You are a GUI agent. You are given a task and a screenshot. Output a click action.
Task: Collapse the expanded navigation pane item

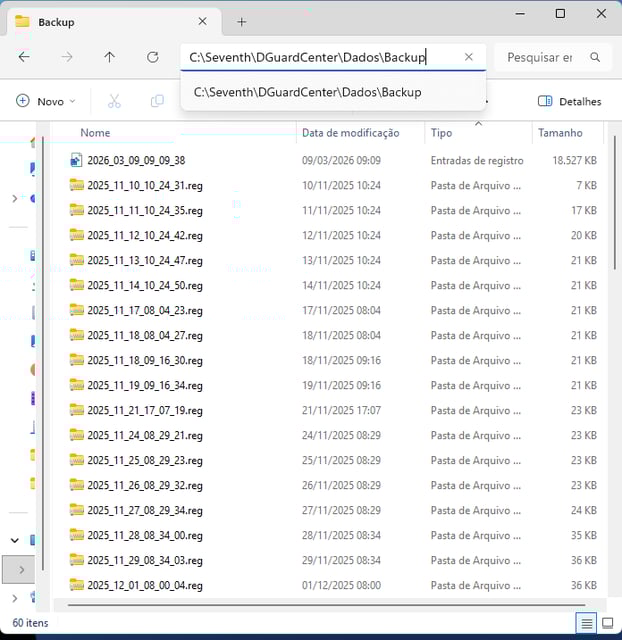pos(14,540)
